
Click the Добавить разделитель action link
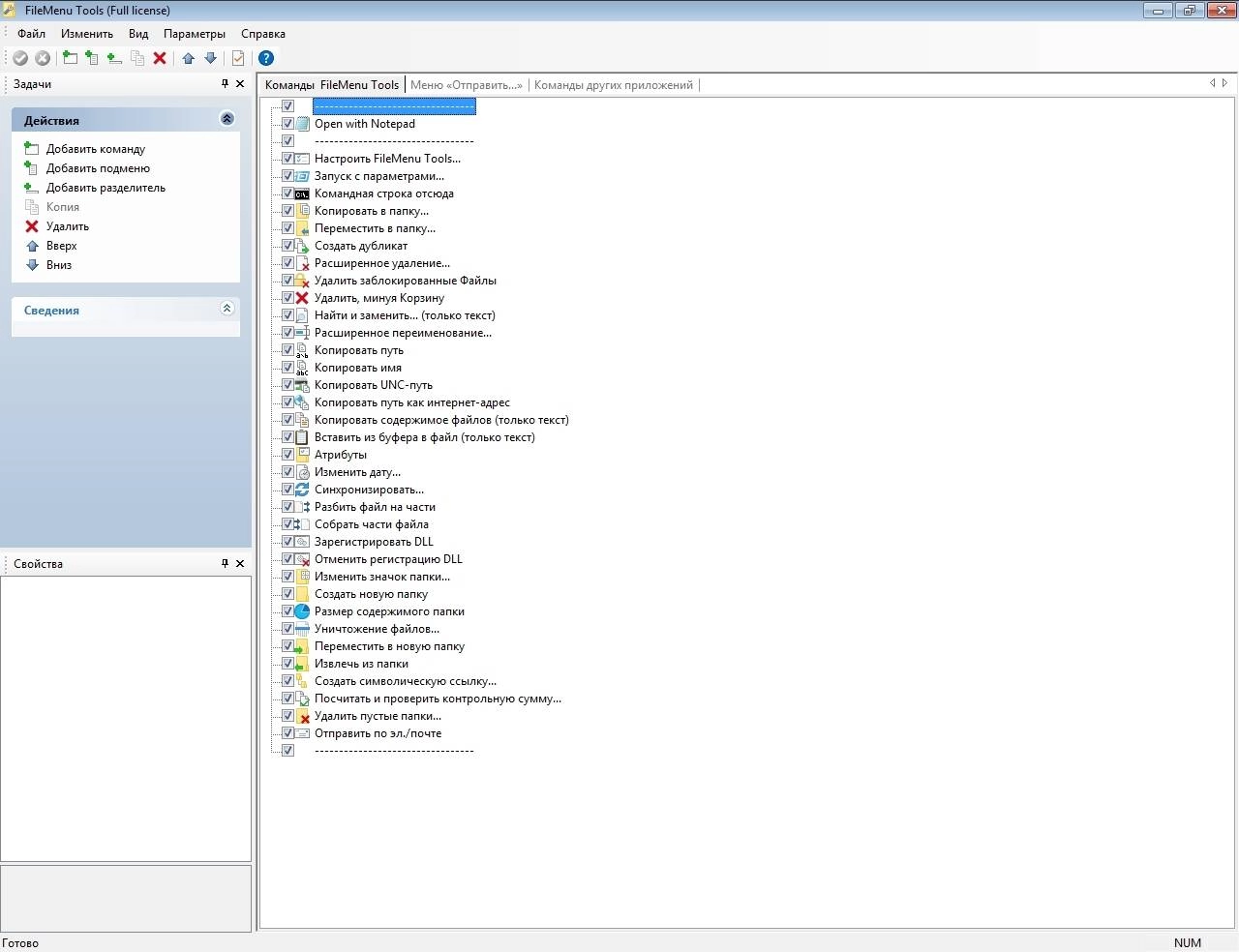[x=106, y=188]
